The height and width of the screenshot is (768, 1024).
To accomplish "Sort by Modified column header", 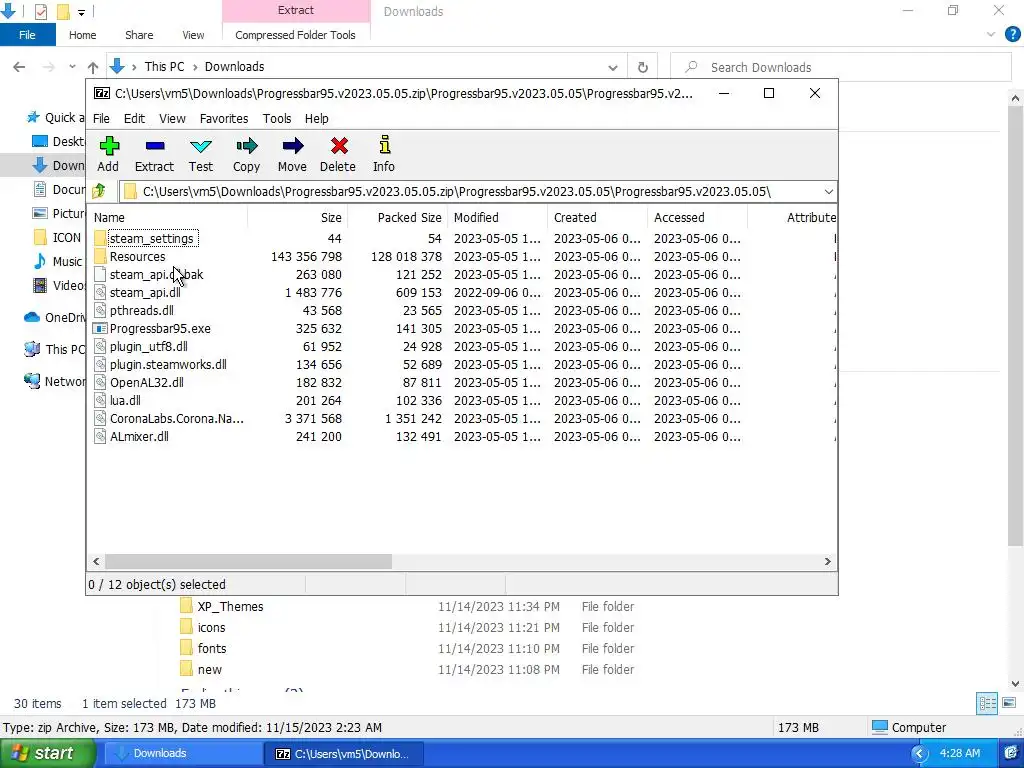I will (497, 217).
